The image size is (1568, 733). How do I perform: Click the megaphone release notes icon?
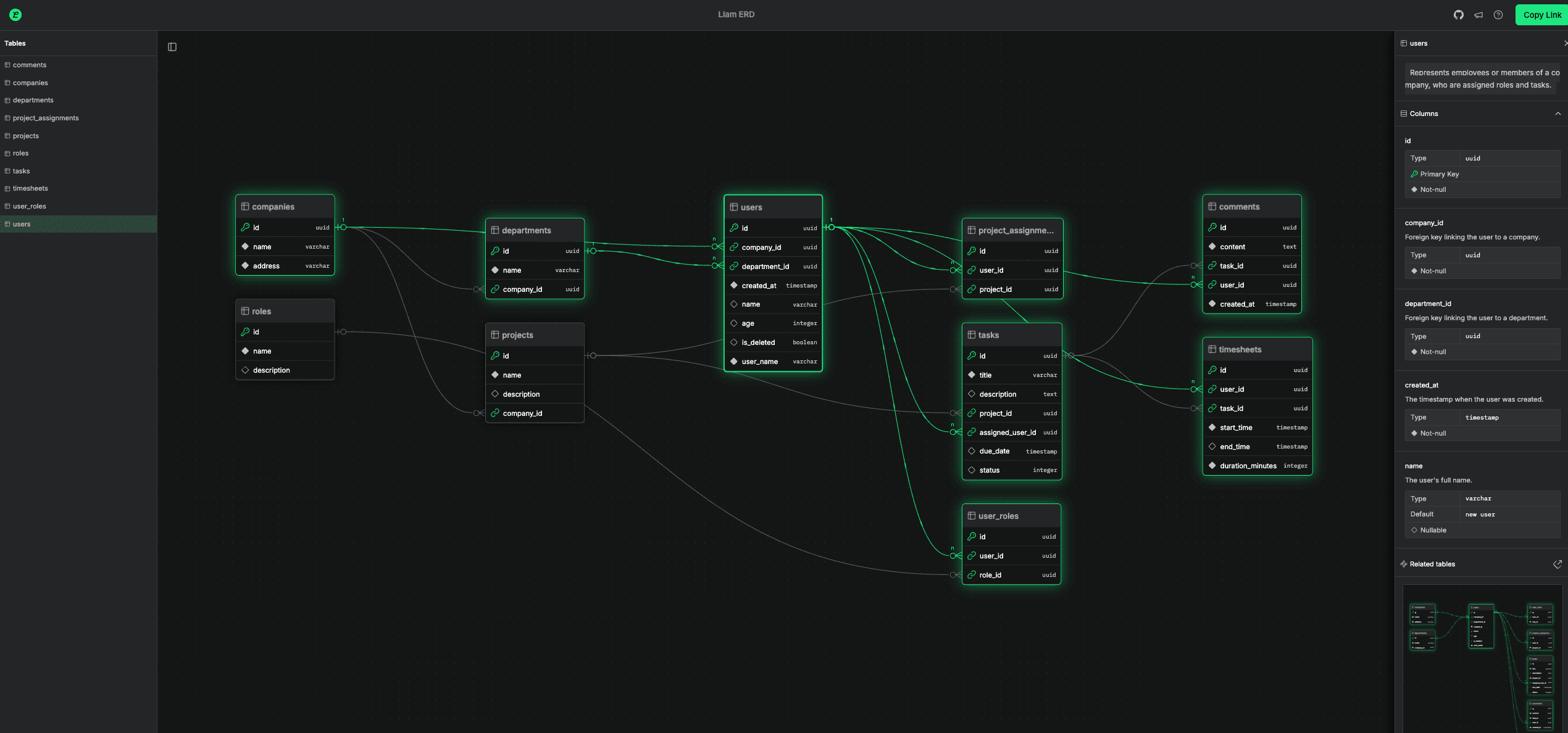coord(1478,15)
